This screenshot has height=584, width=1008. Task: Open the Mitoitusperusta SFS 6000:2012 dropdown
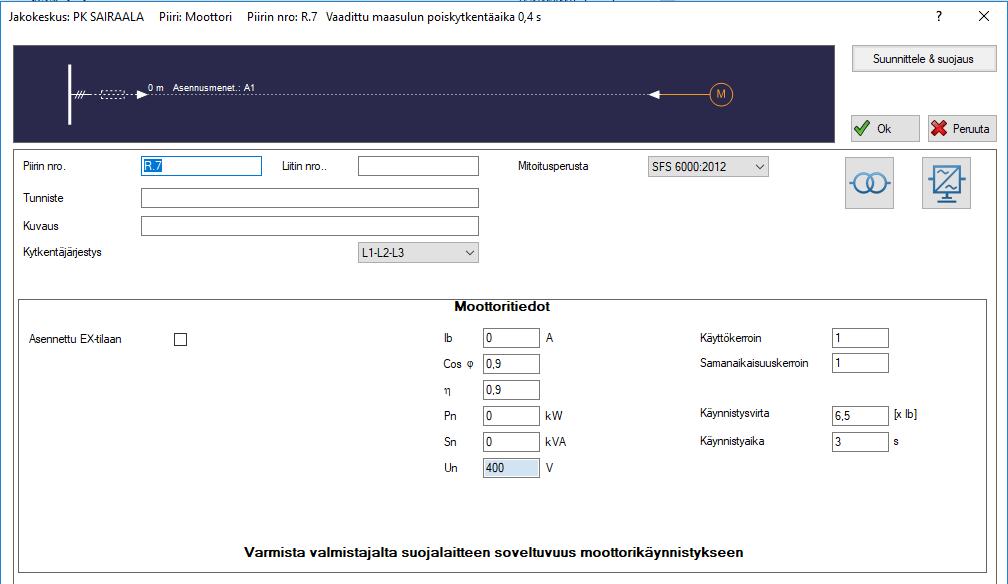(708, 167)
